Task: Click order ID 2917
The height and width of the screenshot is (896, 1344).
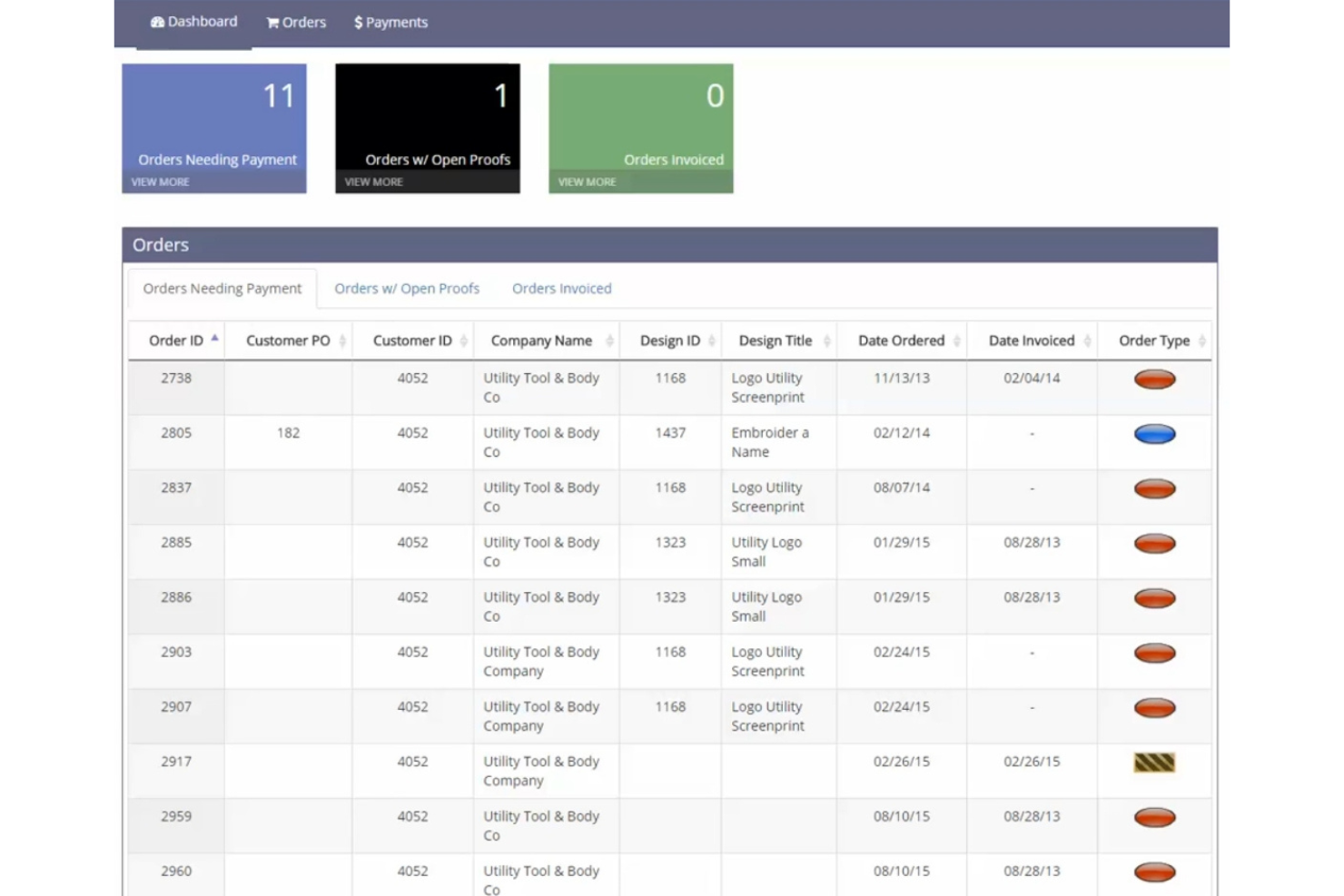Action: [176, 762]
